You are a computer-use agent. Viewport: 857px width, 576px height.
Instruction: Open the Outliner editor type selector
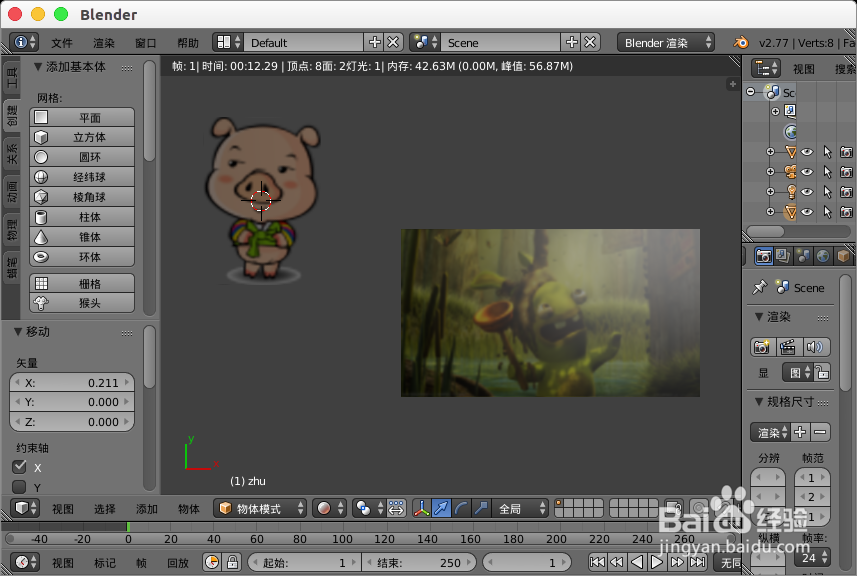pos(766,68)
